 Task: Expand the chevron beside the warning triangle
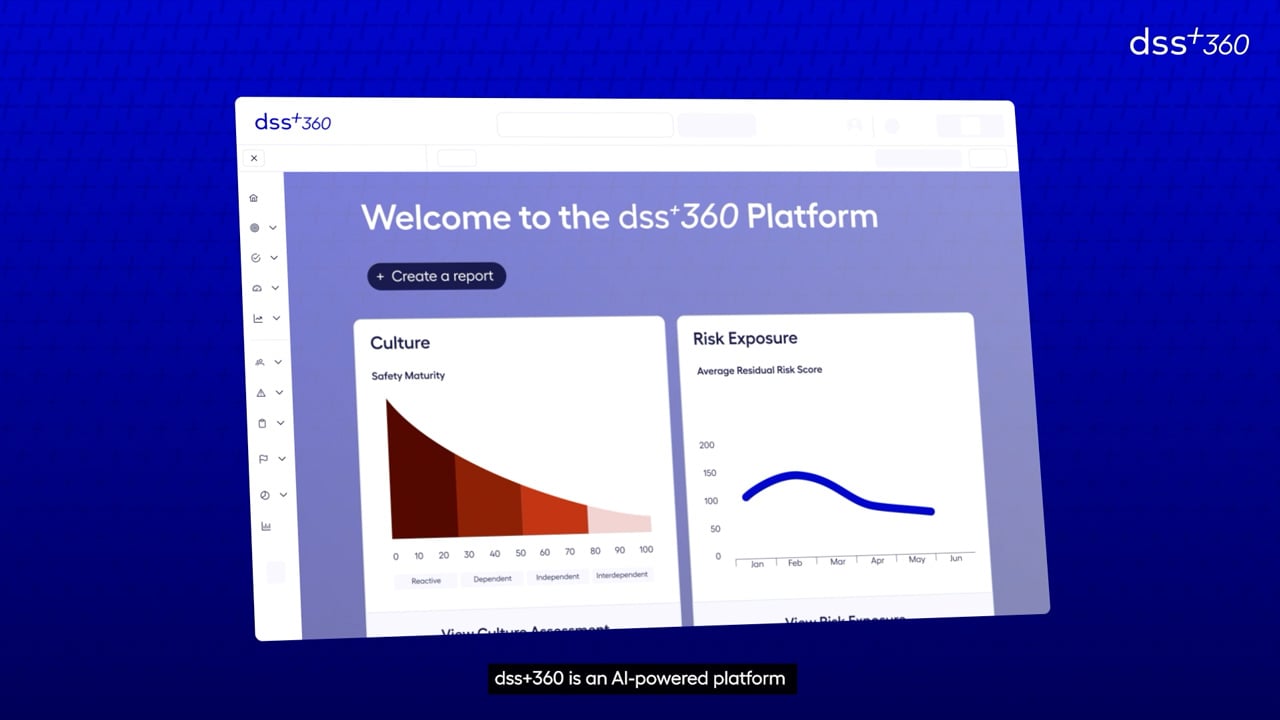(x=280, y=393)
